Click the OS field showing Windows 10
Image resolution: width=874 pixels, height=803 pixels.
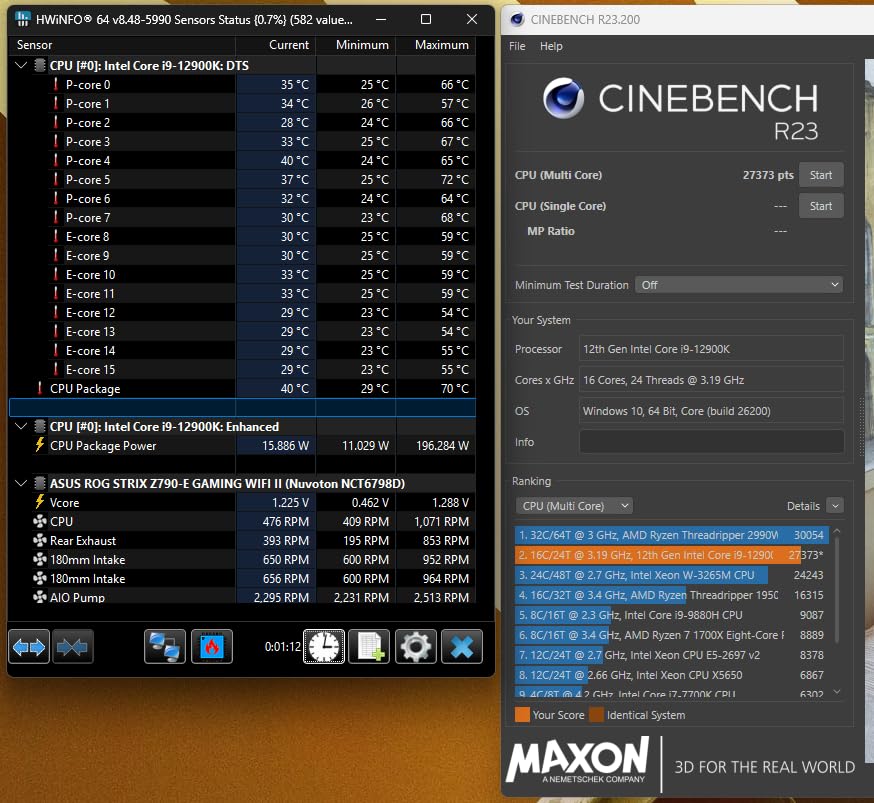[711, 411]
